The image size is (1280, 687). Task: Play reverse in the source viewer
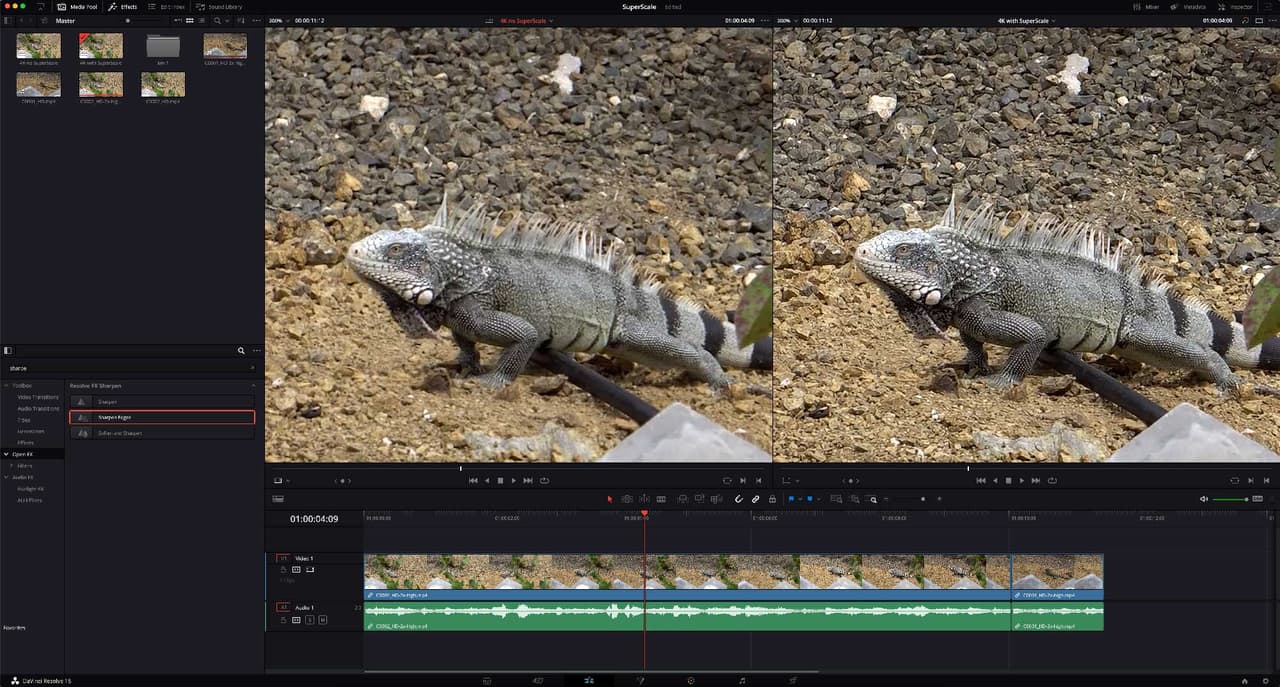point(487,480)
